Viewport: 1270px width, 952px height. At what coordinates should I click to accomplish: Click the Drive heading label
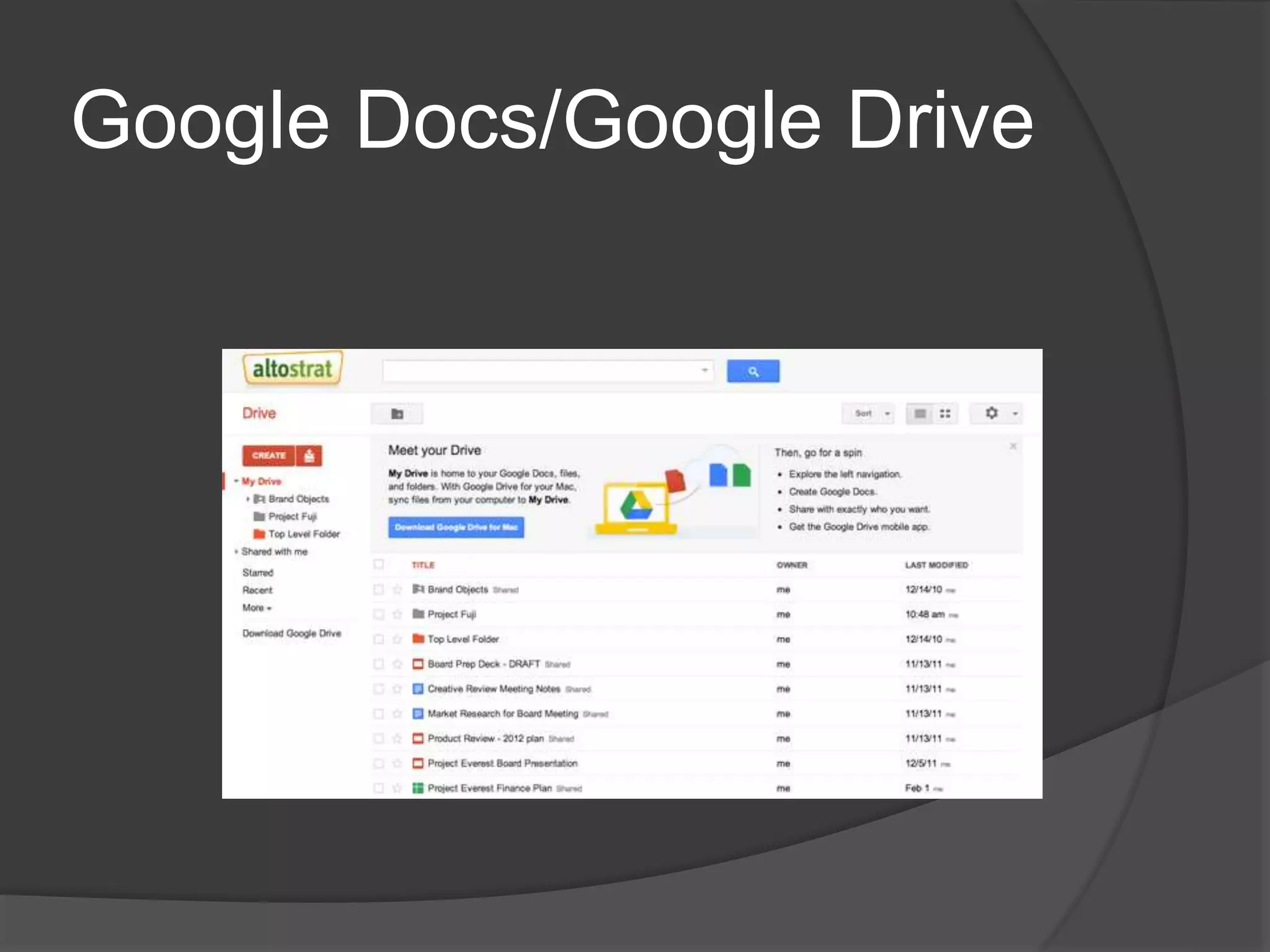point(259,413)
